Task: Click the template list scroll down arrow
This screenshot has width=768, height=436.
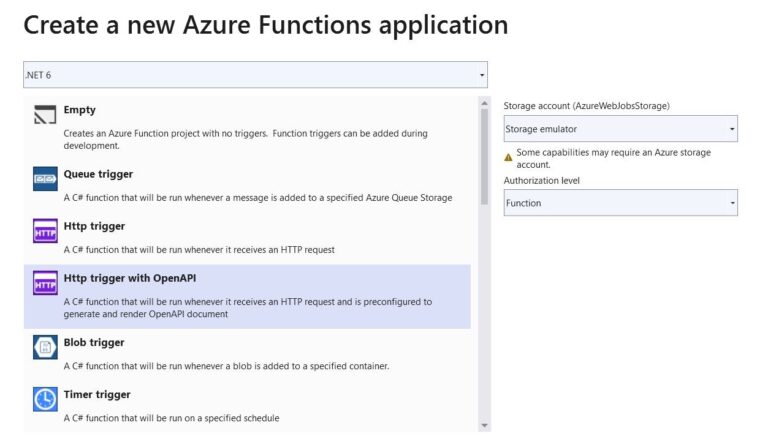Action: pos(485,425)
